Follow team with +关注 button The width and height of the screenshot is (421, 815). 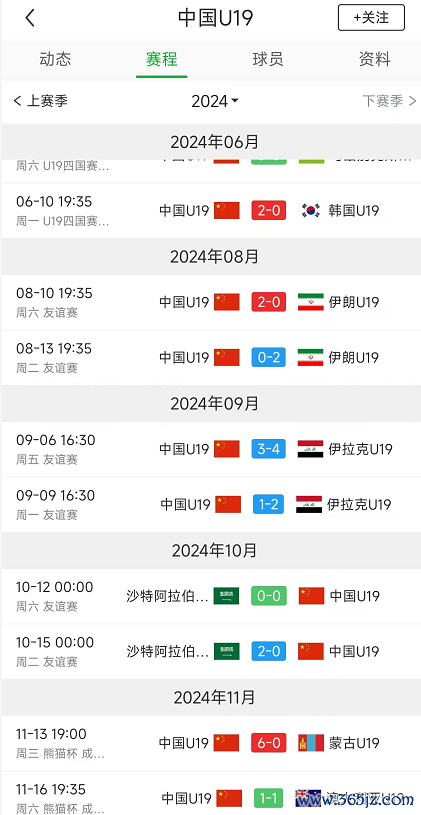pos(371,18)
